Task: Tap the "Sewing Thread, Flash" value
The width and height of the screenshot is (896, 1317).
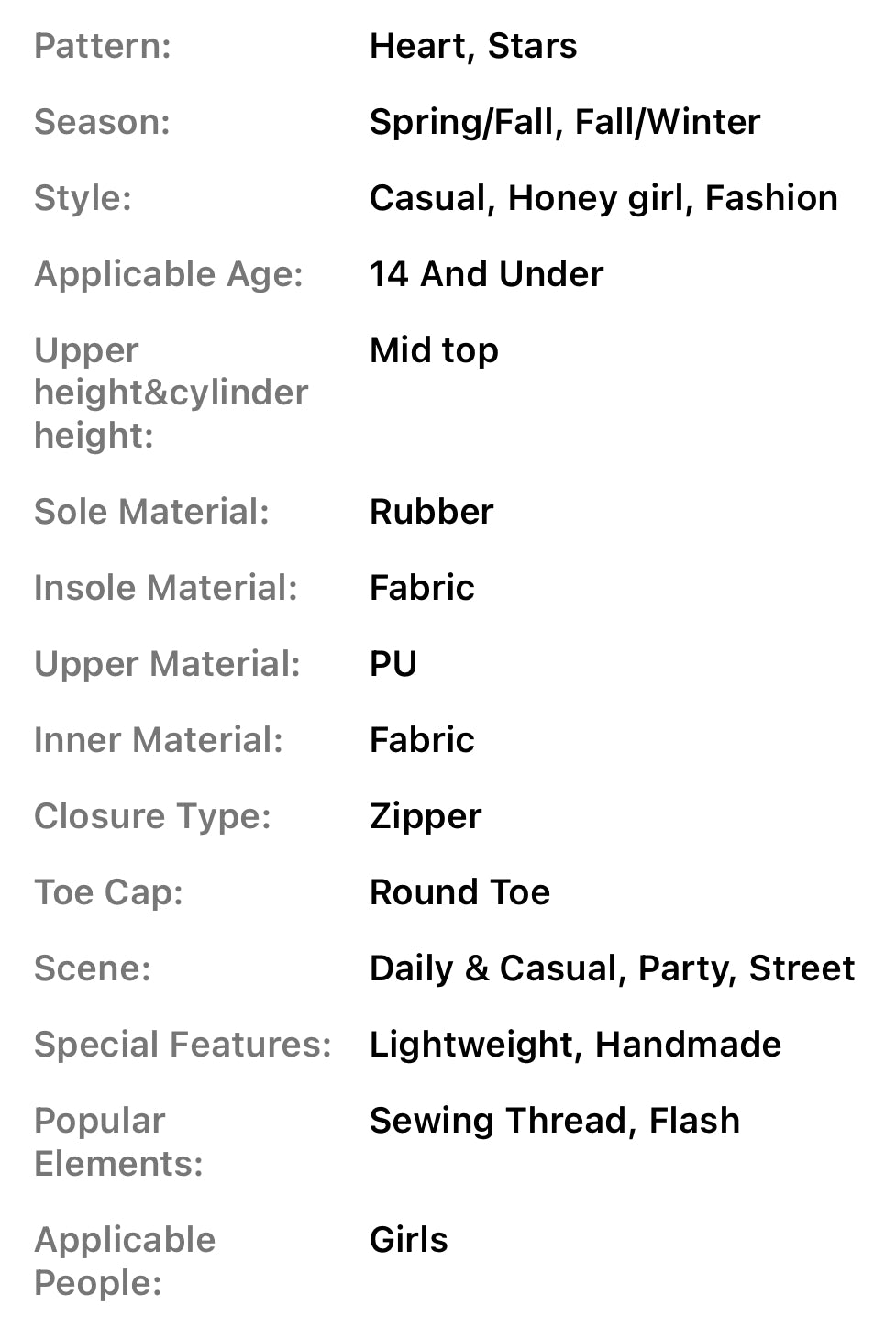Action: (x=554, y=1121)
